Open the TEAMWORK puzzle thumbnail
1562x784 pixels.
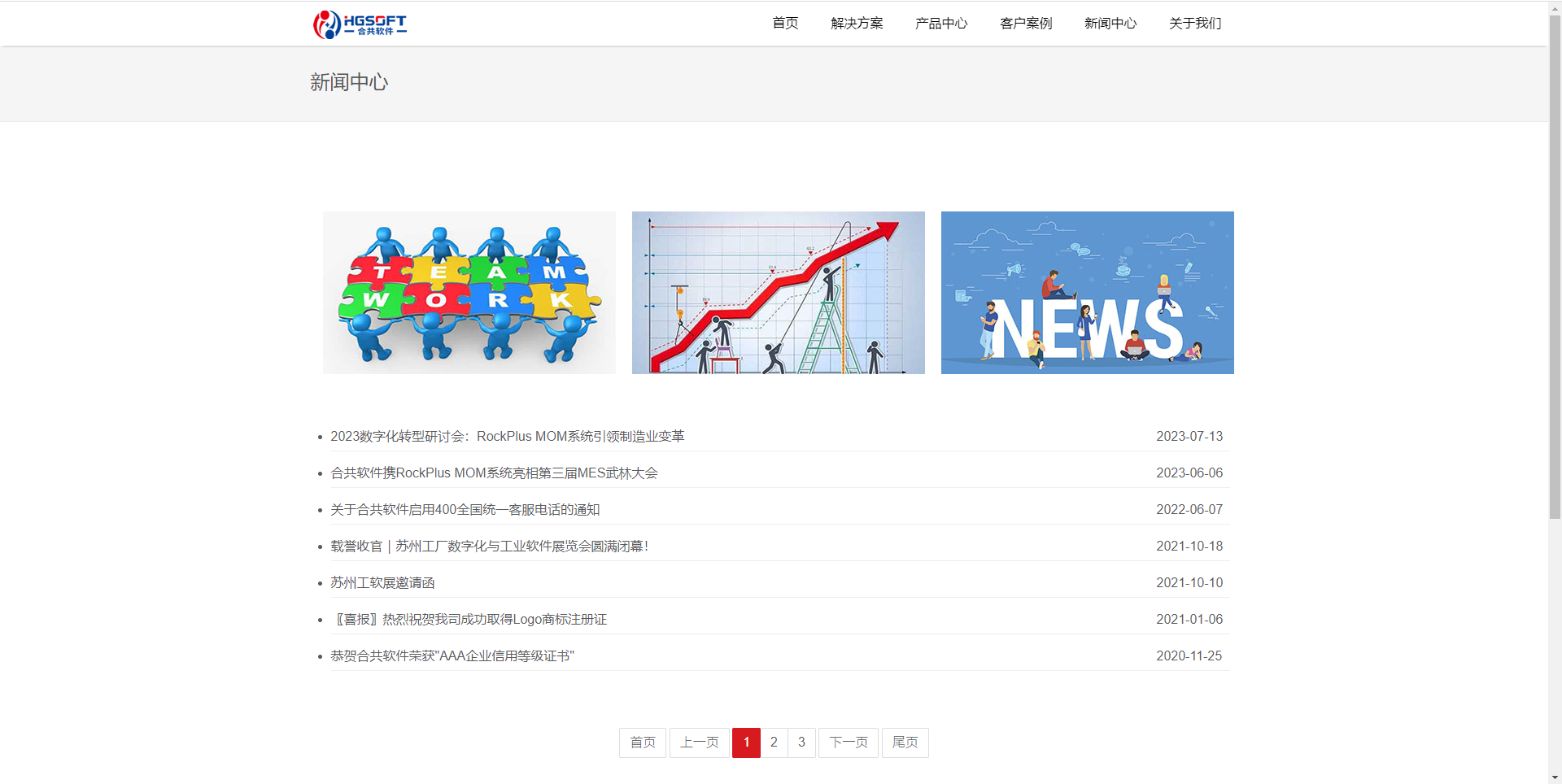[x=469, y=293]
